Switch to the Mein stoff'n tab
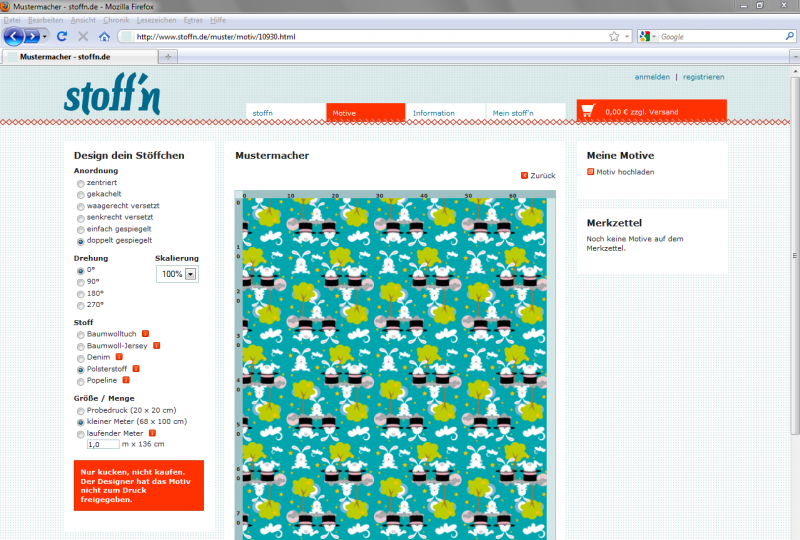Viewport: 800px width, 540px height. pyautogui.click(x=526, y=112)
